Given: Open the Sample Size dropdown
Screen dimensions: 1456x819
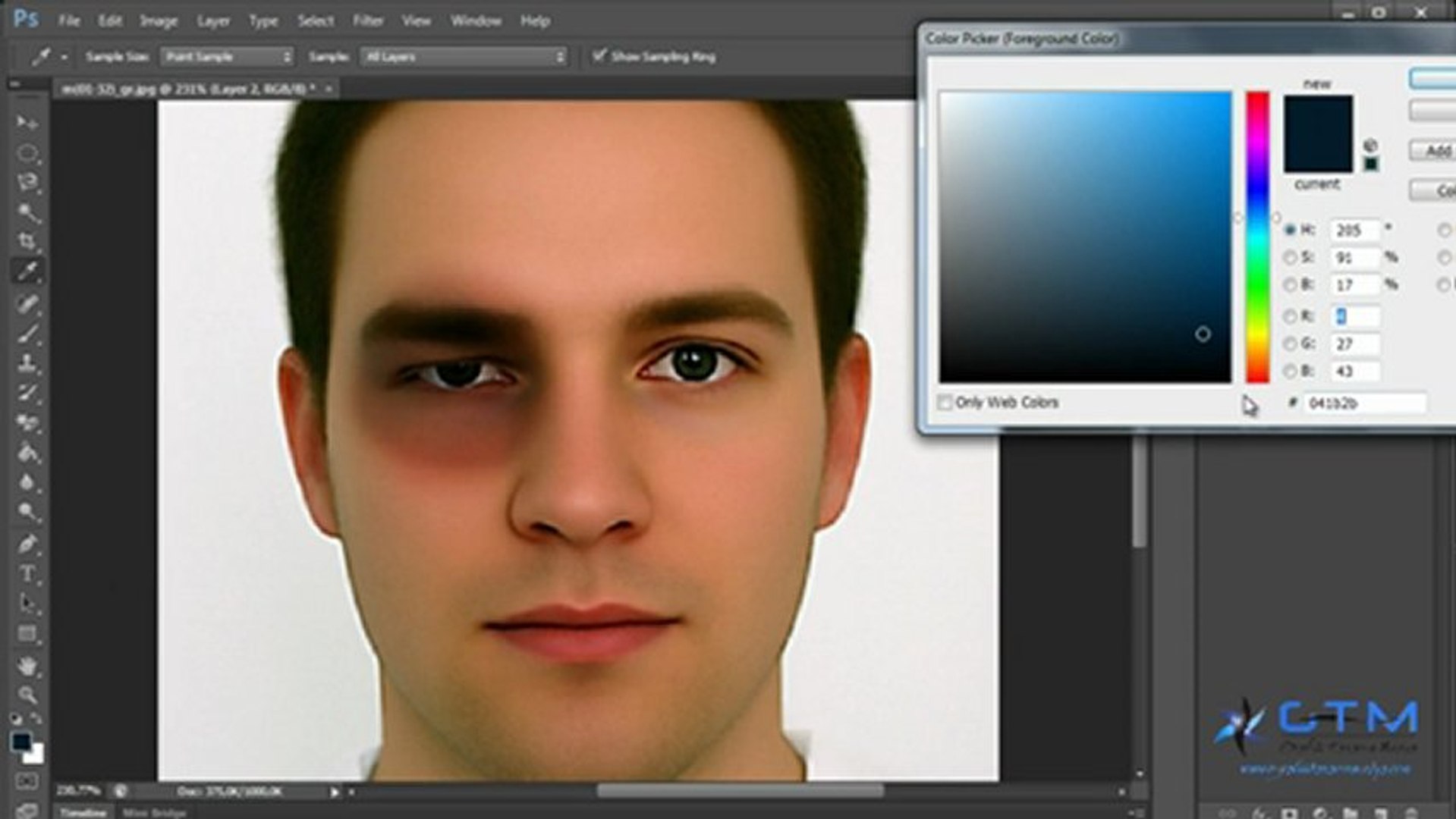Looking at the screenshot, I should pos(227,57).
